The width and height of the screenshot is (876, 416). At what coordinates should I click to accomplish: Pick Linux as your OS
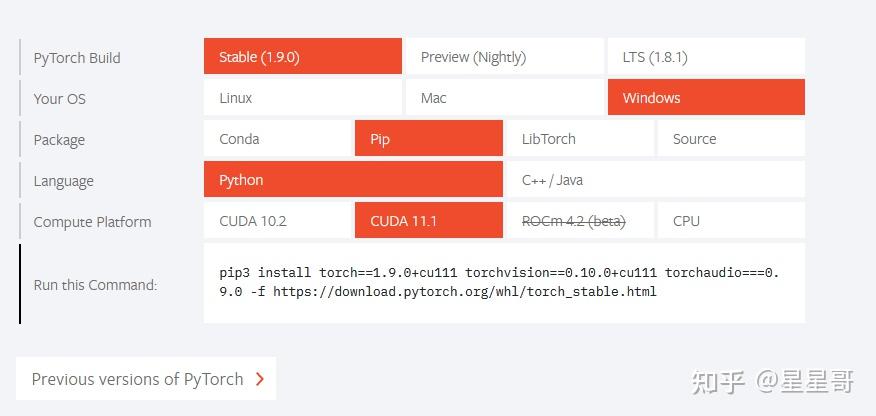(302, 98)
